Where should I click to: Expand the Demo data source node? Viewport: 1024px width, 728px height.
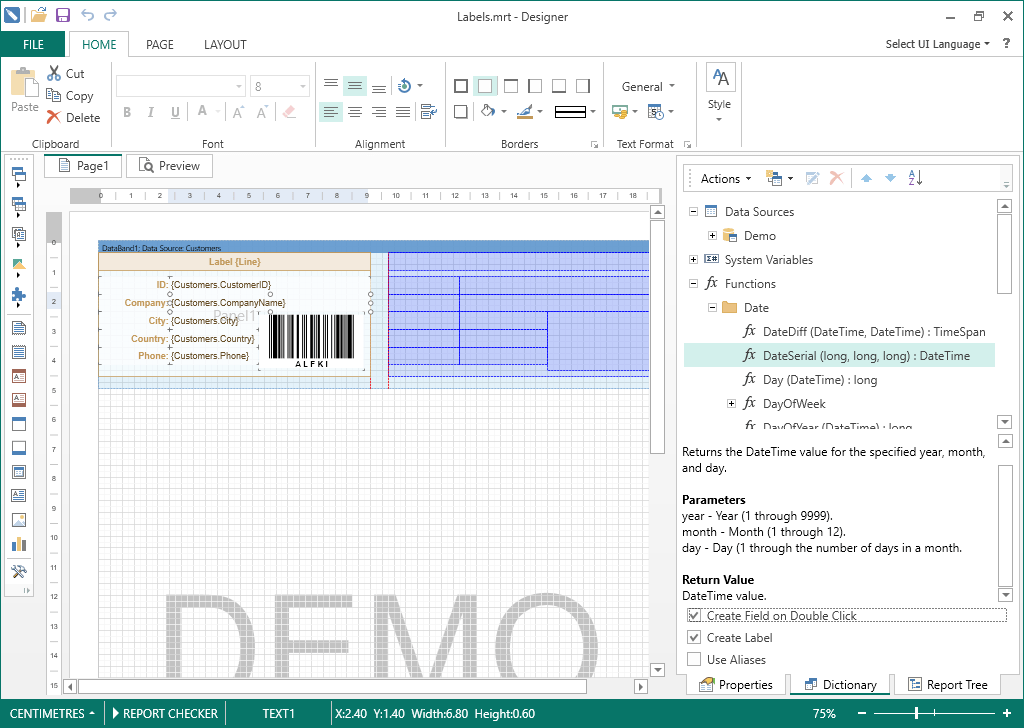coord(711,235)
